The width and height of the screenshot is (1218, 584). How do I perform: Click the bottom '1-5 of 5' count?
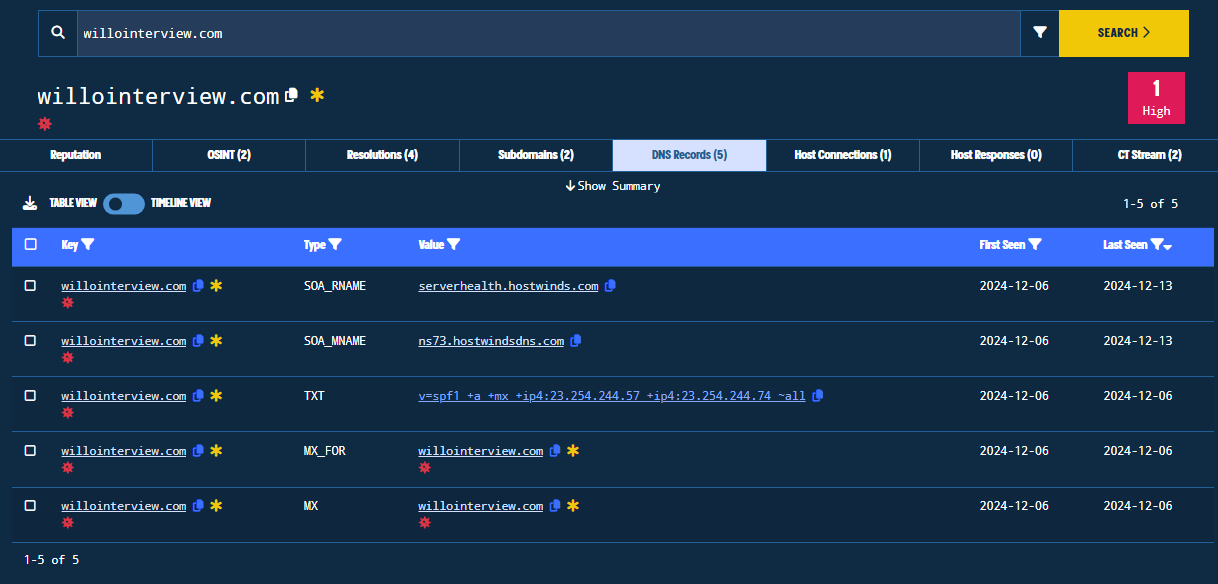point(51,560)
